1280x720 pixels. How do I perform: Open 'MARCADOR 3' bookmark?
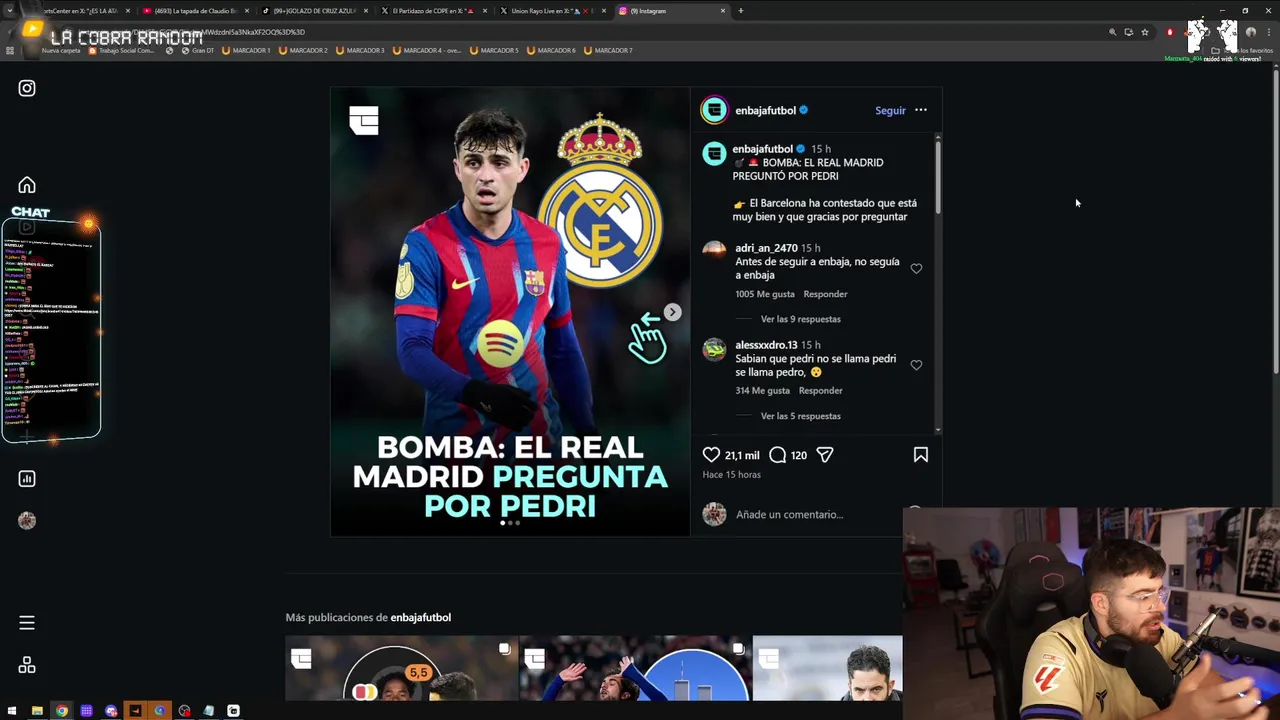click(x=360, y=50)
